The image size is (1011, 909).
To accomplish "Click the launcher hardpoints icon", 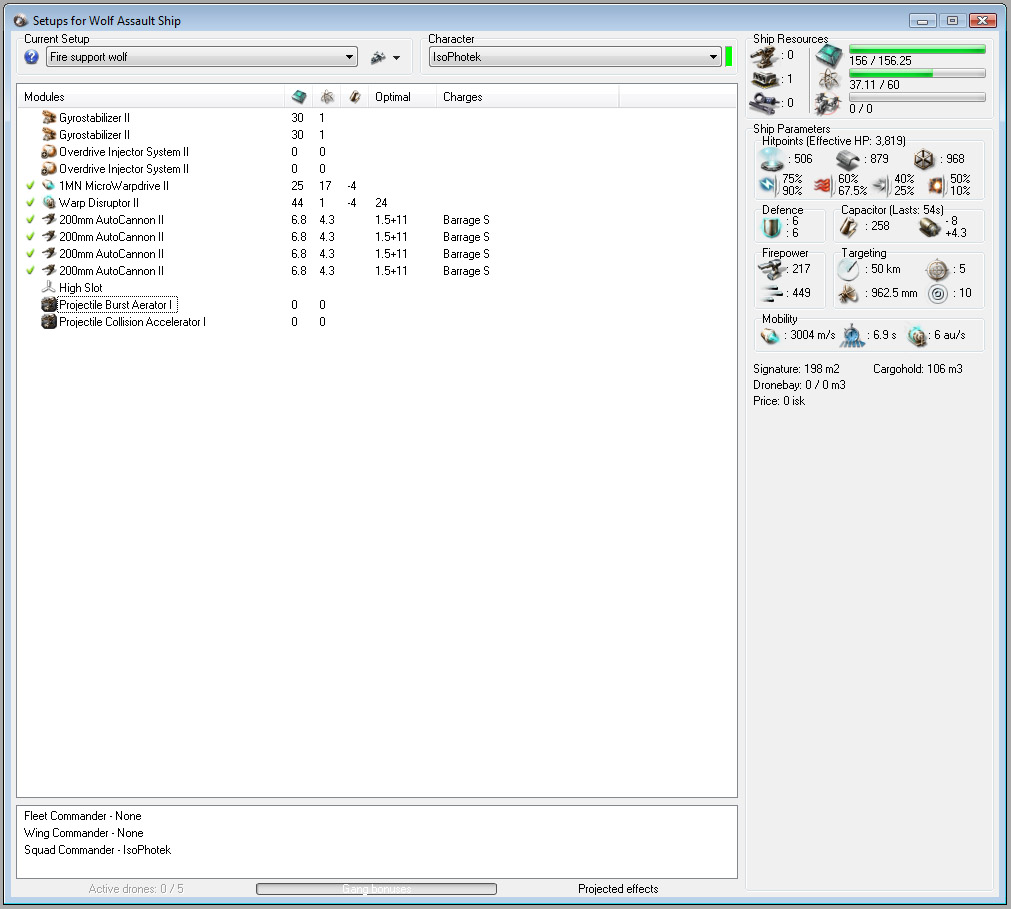I will [765, 79].
